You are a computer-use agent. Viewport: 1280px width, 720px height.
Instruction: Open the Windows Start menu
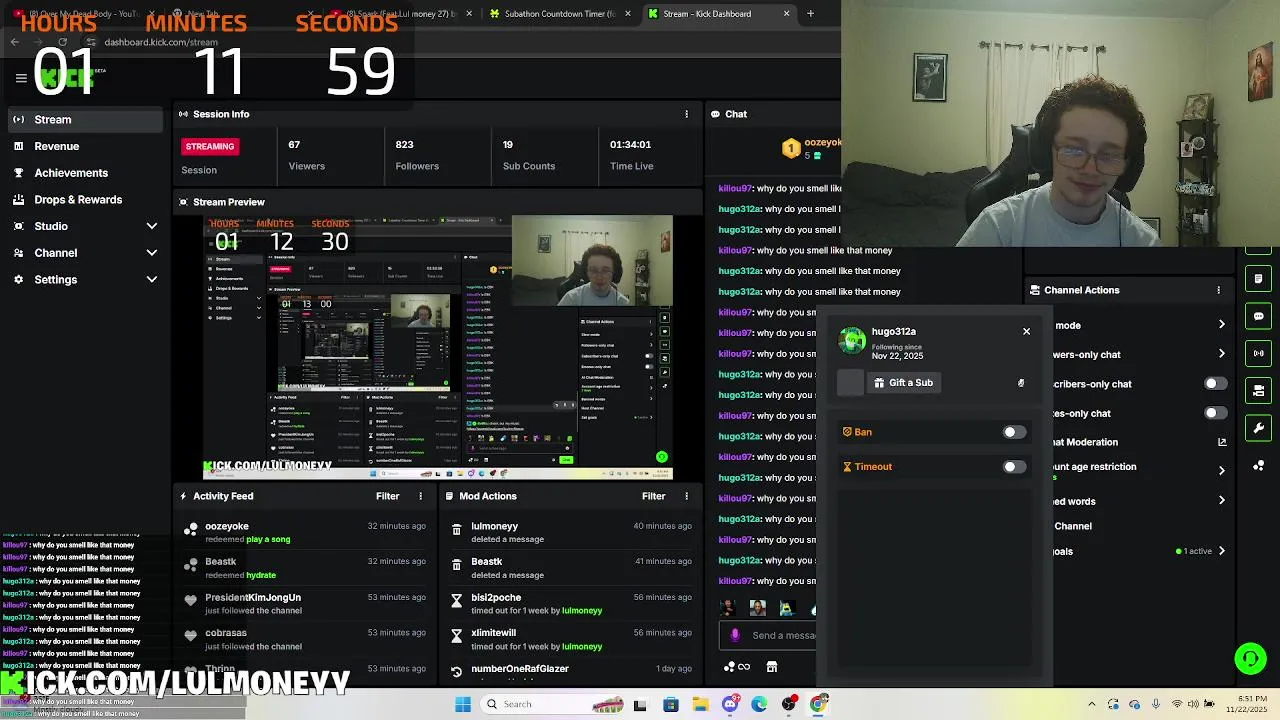pyautogui.click(x=462, y=704)
